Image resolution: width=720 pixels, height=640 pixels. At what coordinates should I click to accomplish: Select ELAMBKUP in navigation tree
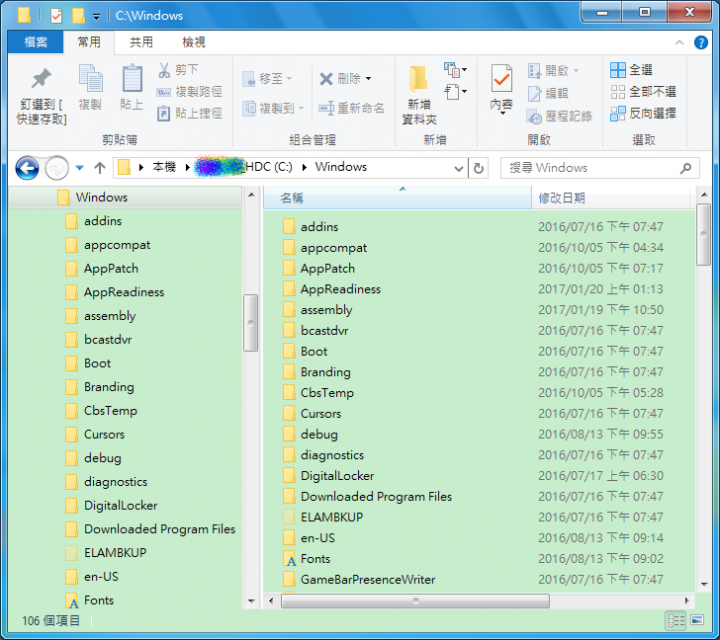115,553
